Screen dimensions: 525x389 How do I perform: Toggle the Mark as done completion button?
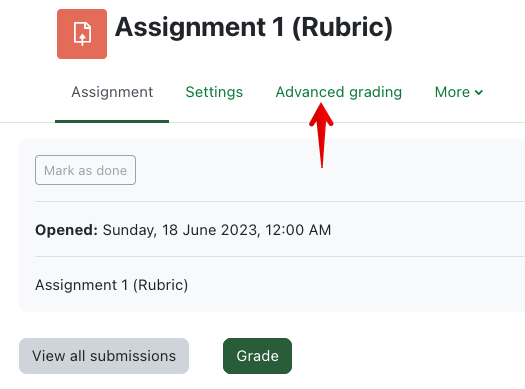(85, 170)
